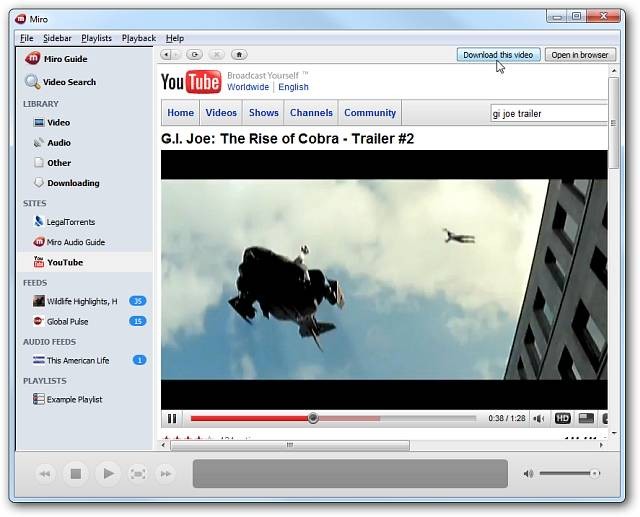Go to the browser home icon
640x517 pixels.
pyautogui.click(x=239, y=54)
